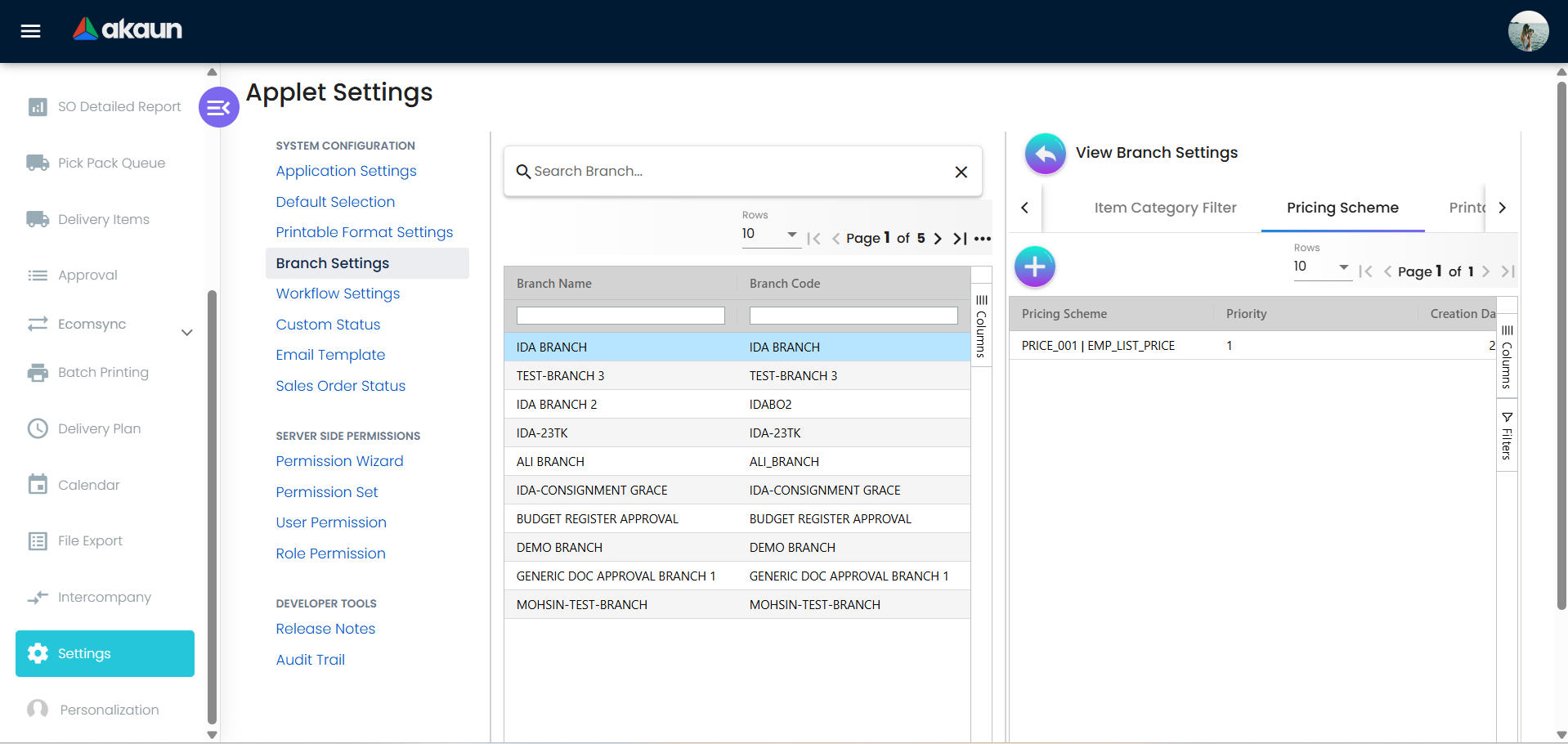Open Filters panel in pricing scheme grid
Viewport: 1568px width, 744px height.
[x=1507, y=437]
